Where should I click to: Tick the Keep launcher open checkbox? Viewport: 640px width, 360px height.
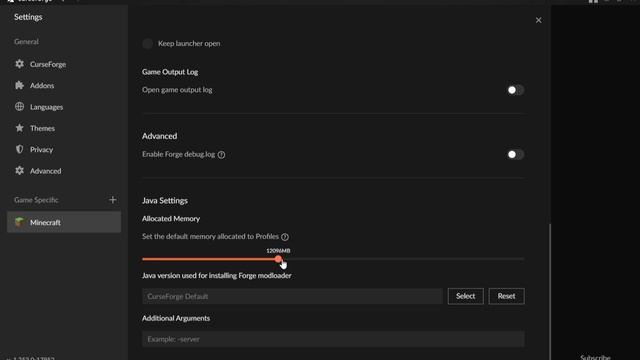click(147, 43)
